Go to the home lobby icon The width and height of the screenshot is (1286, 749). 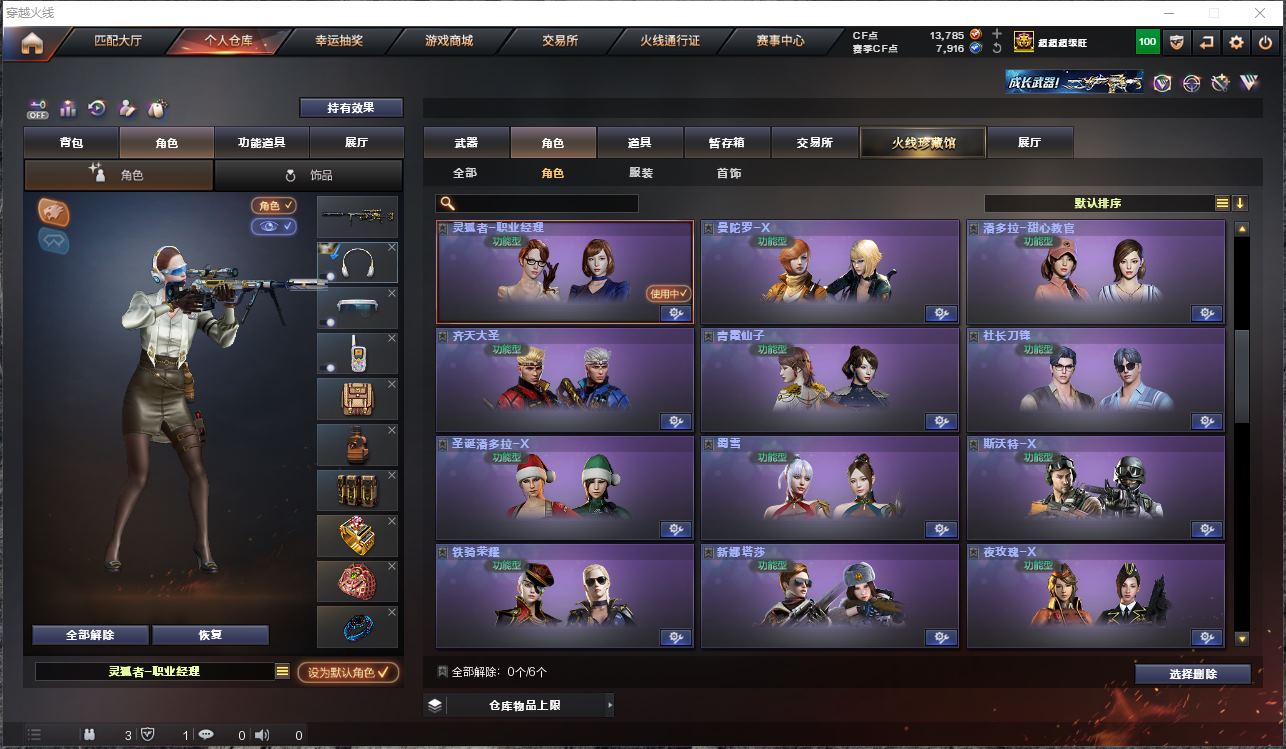coord(33,43)
